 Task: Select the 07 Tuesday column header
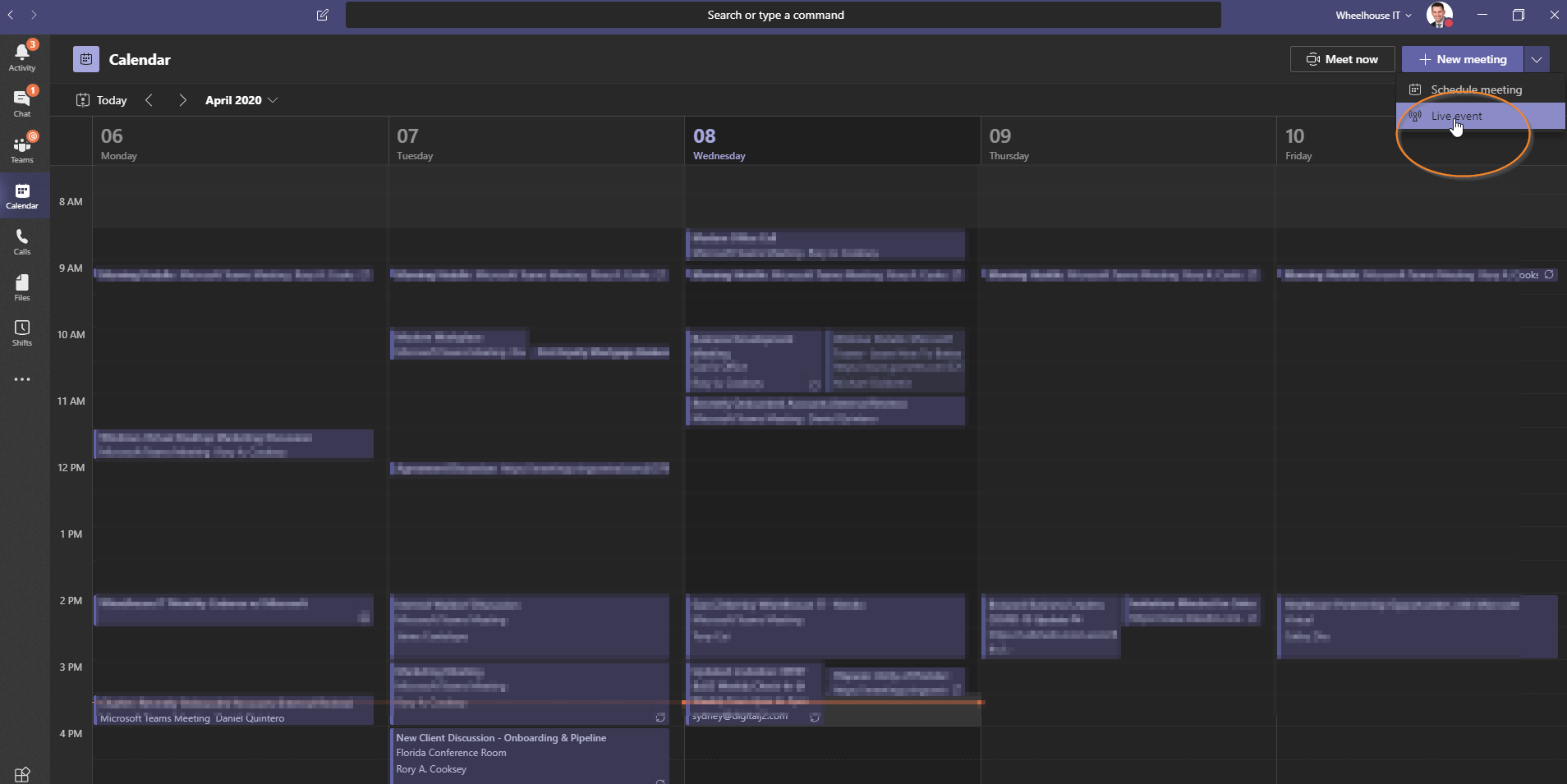point(536,143)
